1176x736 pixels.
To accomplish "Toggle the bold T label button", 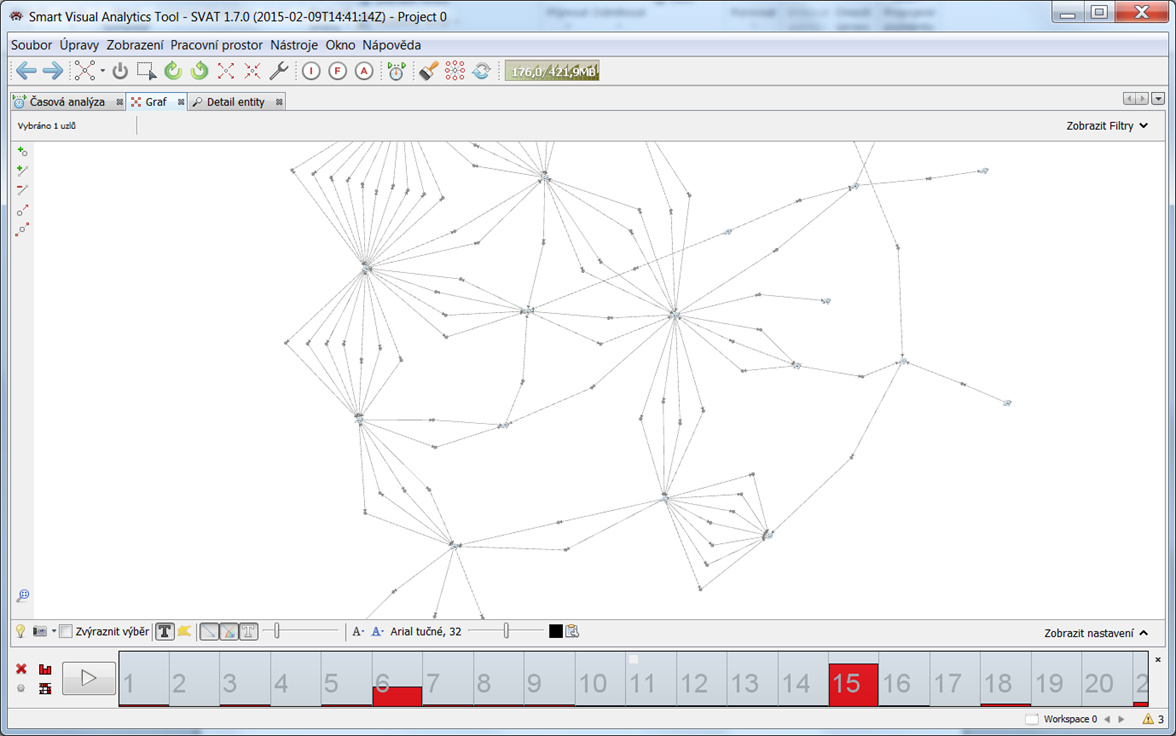I will pyautogui.click(x=165, y=631).
